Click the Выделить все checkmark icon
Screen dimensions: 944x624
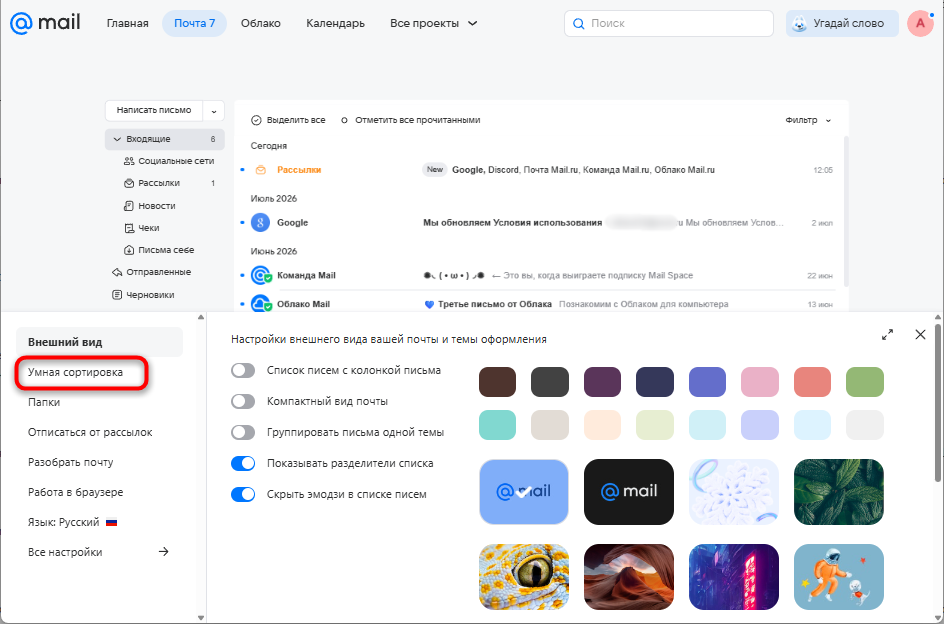[x=256, y=120]
